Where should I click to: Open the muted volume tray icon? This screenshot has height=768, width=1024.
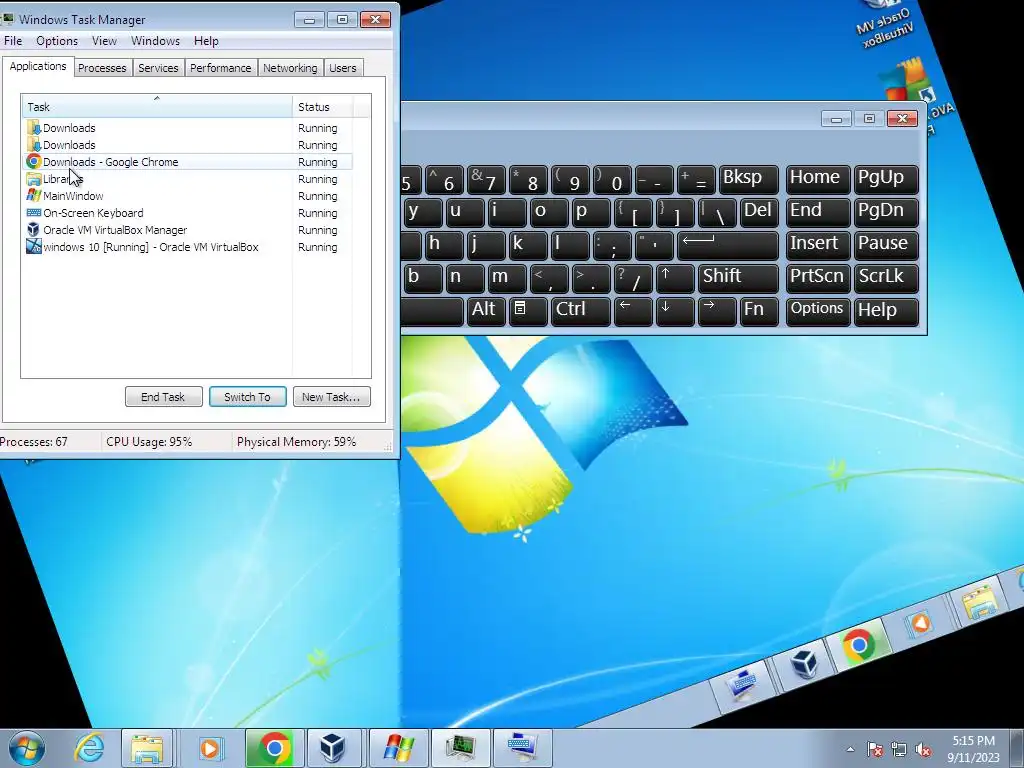(x=923, y=749)
